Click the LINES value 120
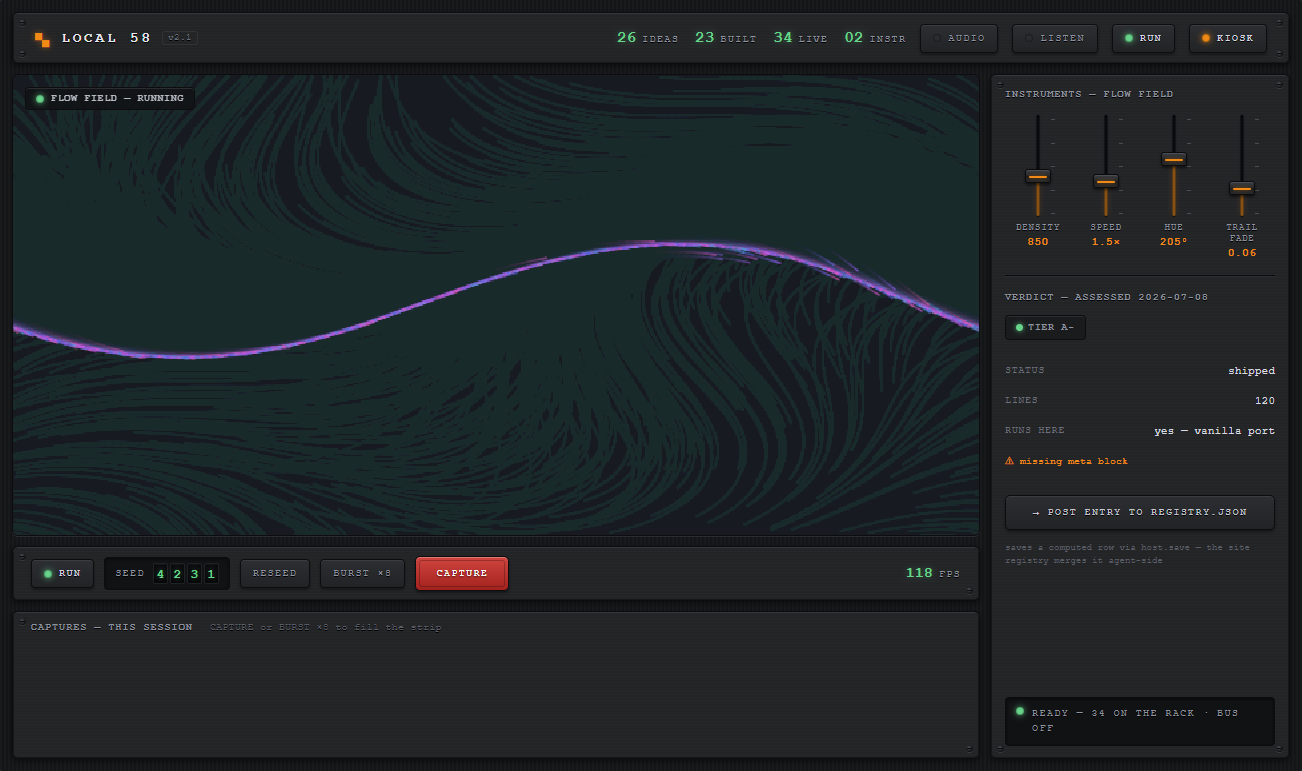Image resolution: width=1302 pixels, height=771 pixels. tap(1265, 401)
